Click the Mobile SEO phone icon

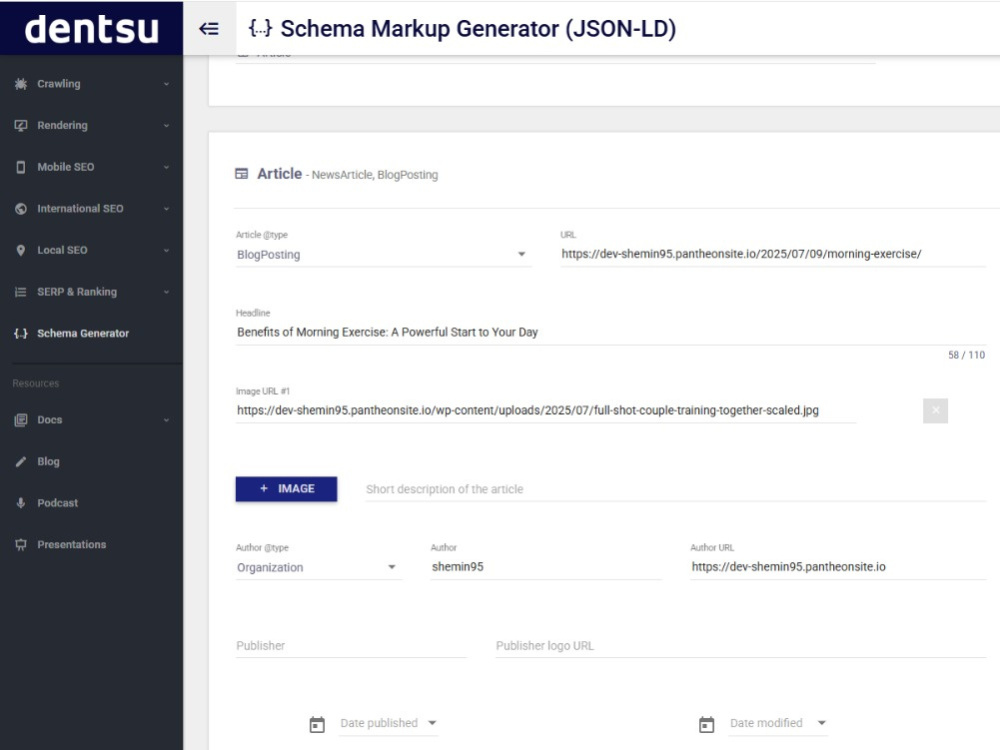pos(21,167)
